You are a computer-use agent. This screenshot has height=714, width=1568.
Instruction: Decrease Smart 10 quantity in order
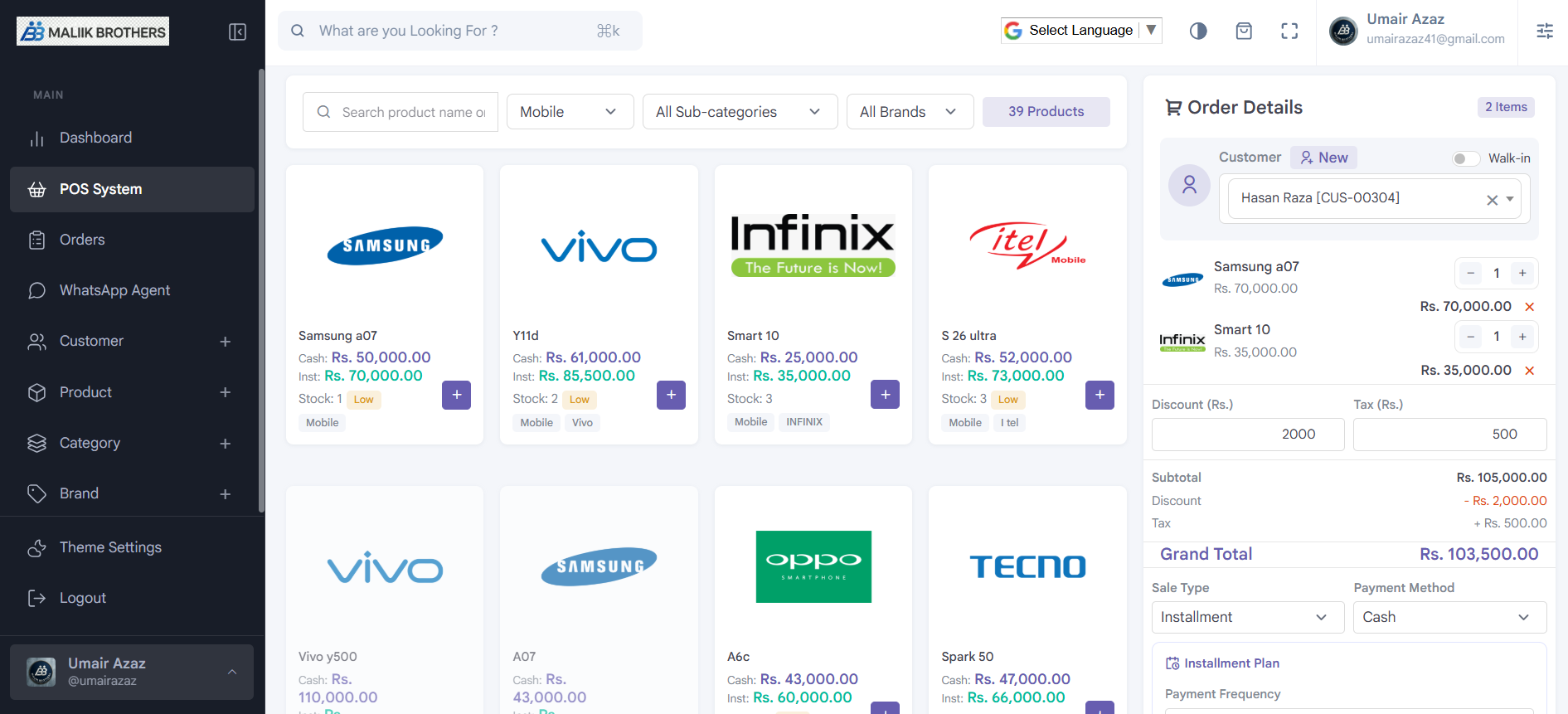point(1470,337)
